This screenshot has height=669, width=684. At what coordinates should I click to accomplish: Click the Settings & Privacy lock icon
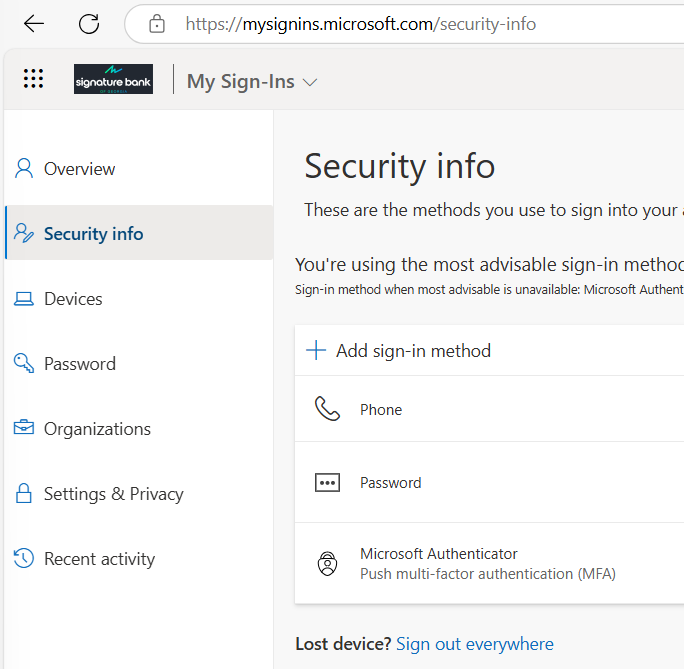[x=24, y=493]
